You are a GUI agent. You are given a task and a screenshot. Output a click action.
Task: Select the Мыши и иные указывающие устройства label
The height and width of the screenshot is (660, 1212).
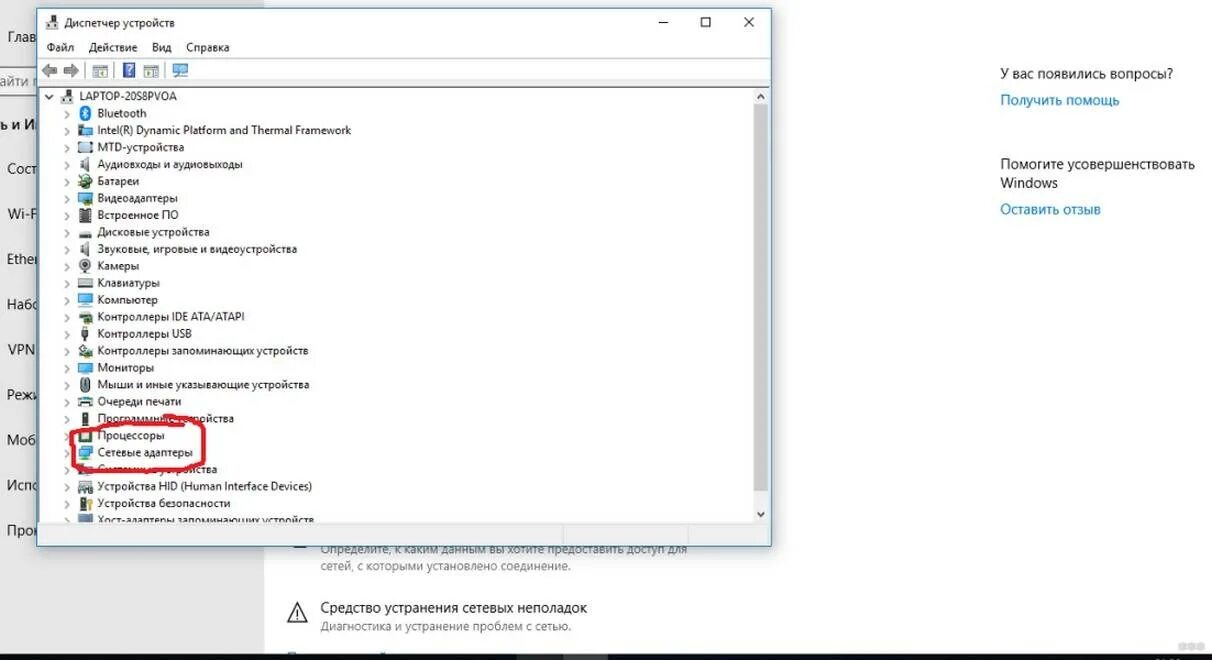tap(203, 384)
